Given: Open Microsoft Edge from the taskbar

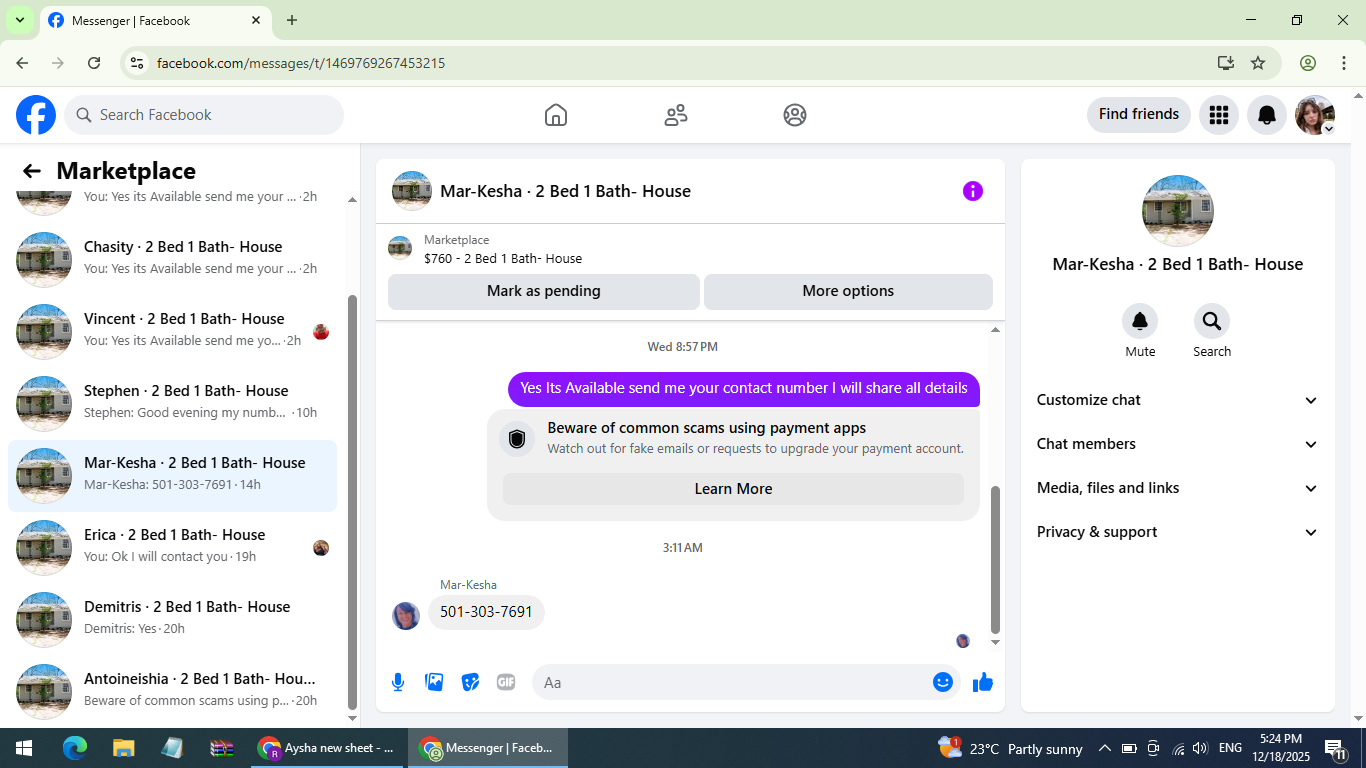Looking at the screenshot, I should click(75, 748).
